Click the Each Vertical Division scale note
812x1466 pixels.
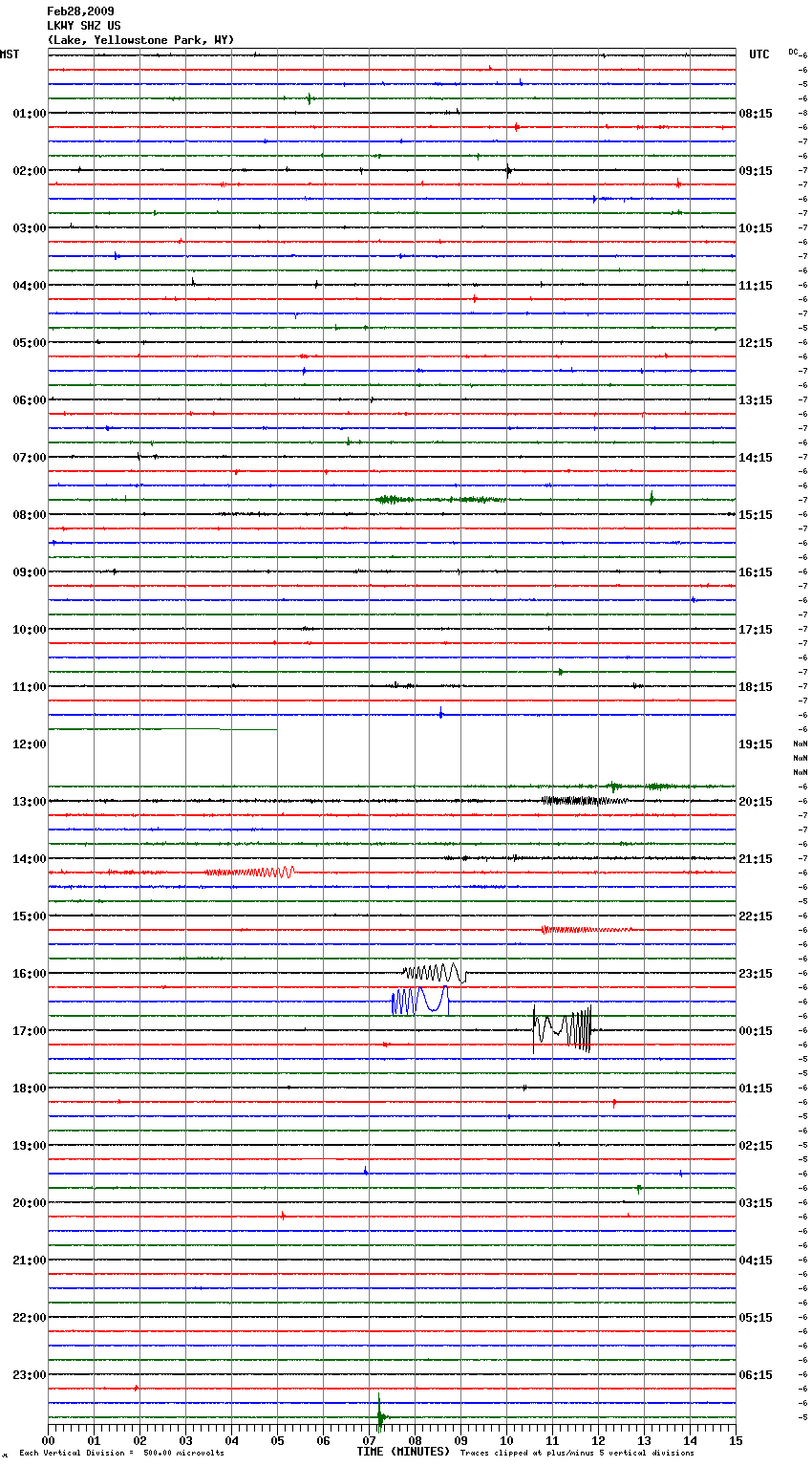[x=121, y=1453]
